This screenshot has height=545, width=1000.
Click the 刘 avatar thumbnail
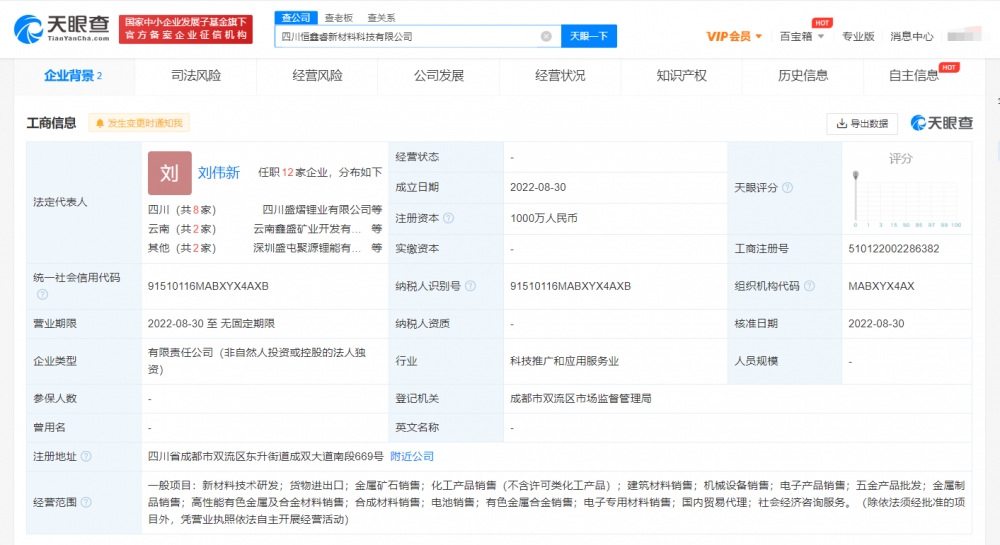click(x=170, y=173)
